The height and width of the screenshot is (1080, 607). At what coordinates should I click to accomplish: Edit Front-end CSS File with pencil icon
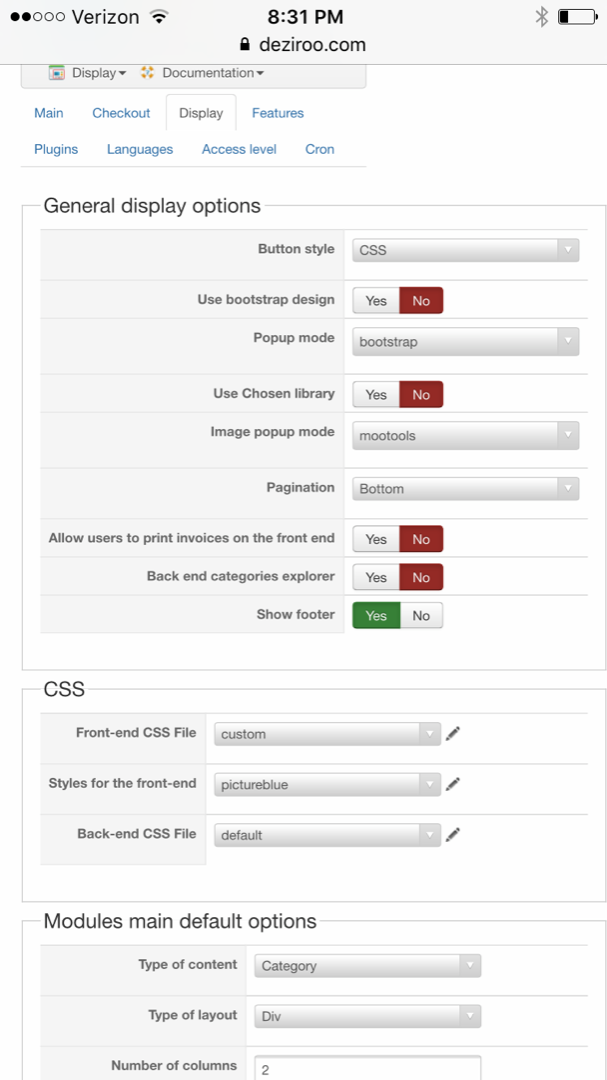(x=453, y=734)
